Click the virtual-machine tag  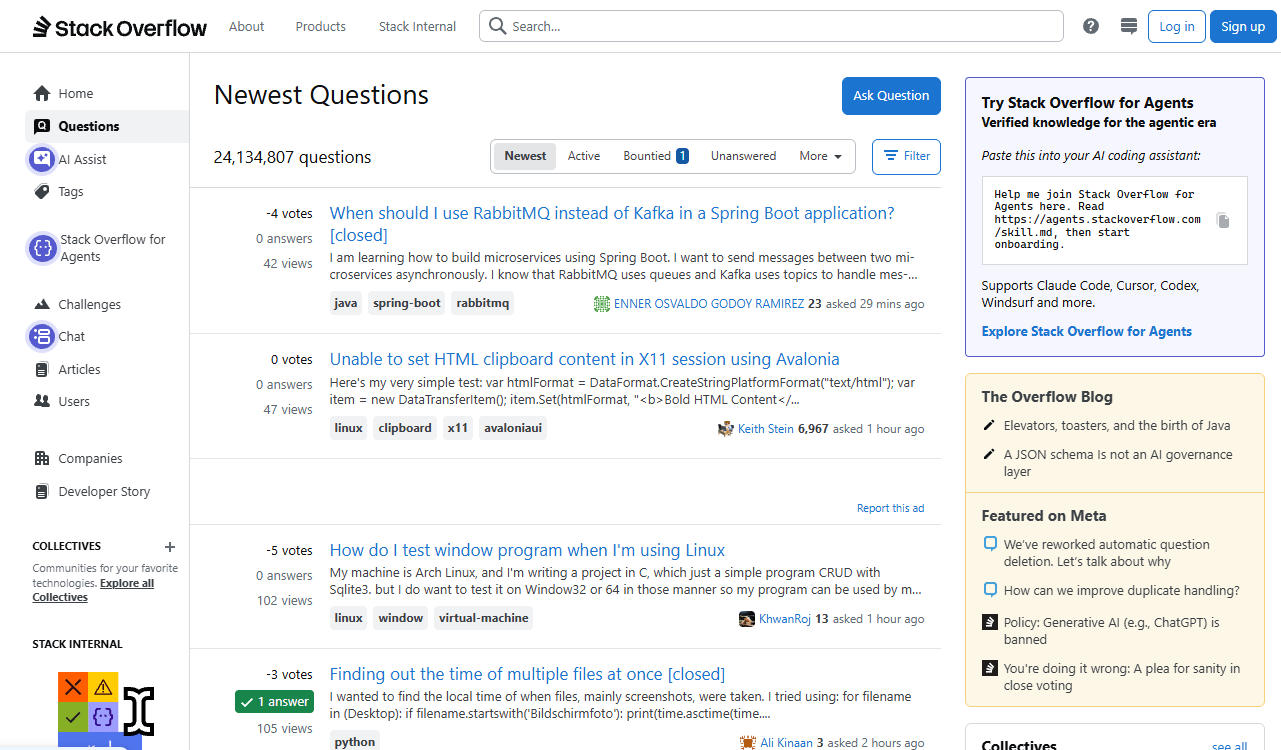pos(483,618)
